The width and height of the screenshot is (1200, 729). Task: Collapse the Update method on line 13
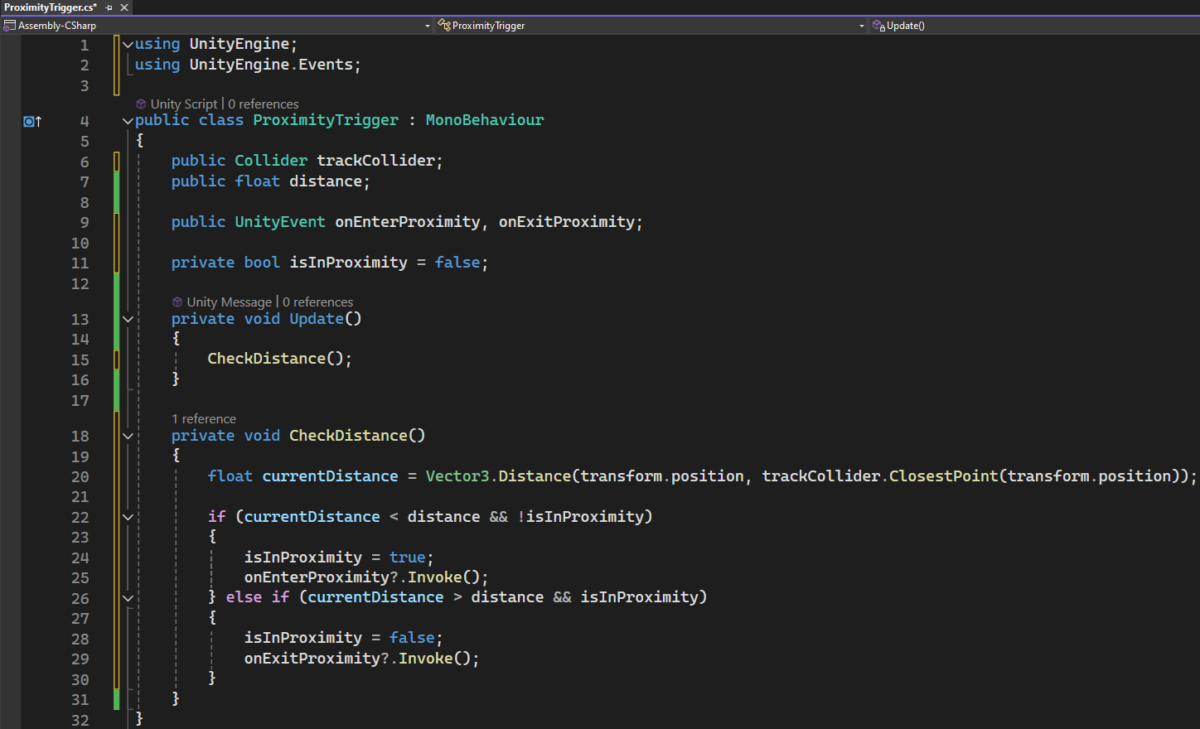click(x=127, y=319)
